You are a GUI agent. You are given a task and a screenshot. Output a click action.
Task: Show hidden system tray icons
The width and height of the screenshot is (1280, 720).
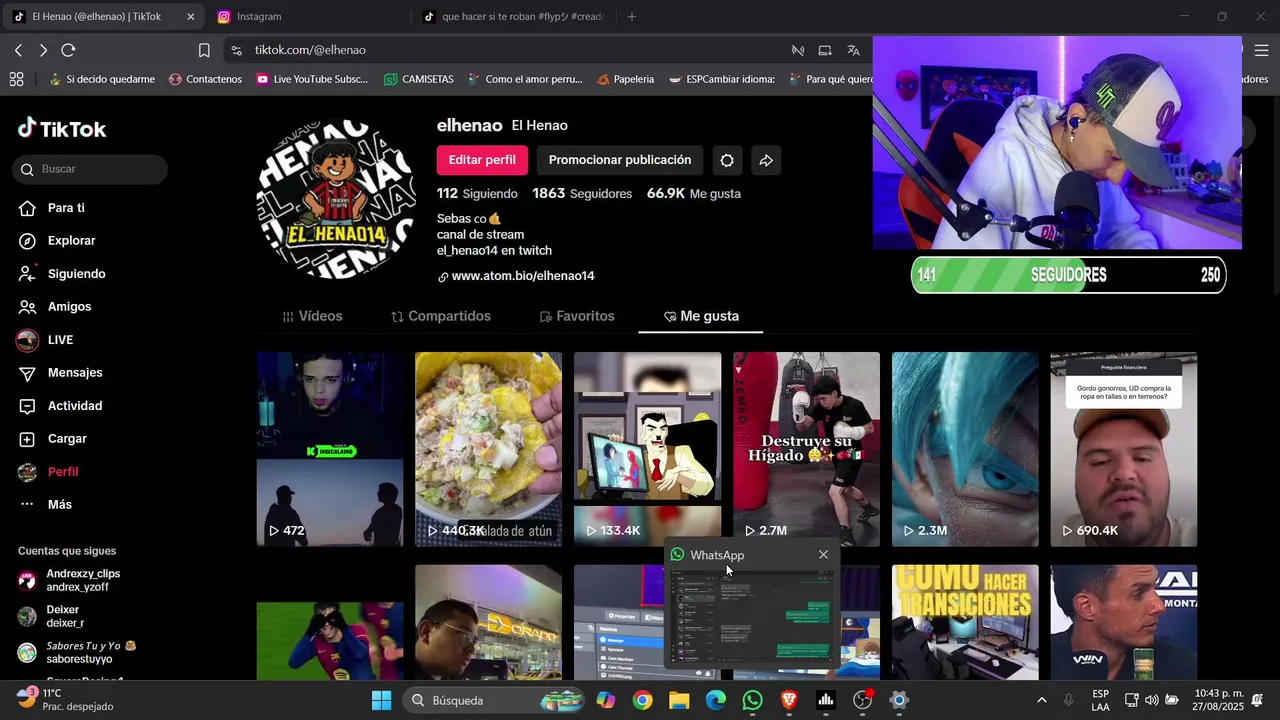pyautogui.click(x=1041, y=700)
